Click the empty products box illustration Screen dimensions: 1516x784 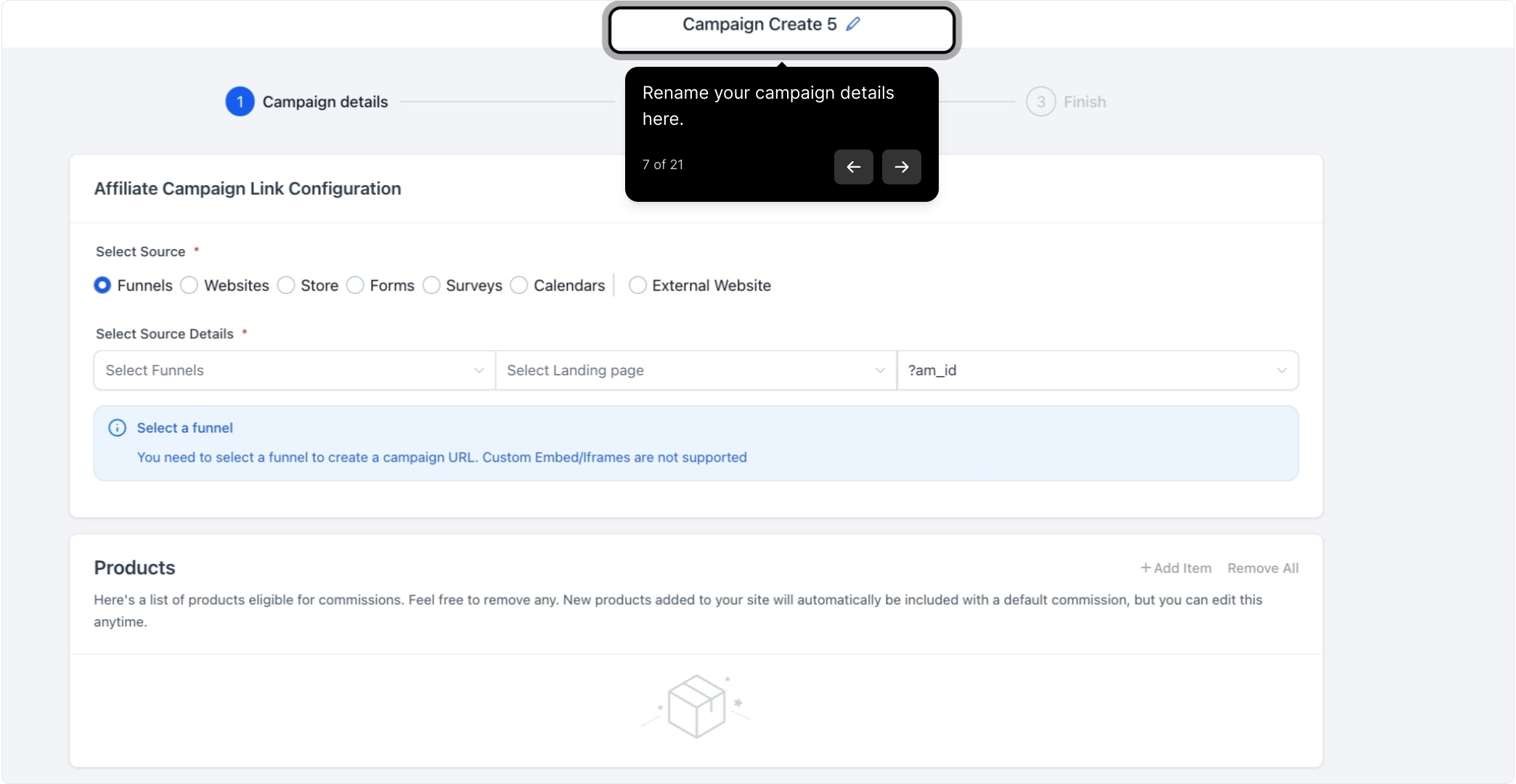696,706
